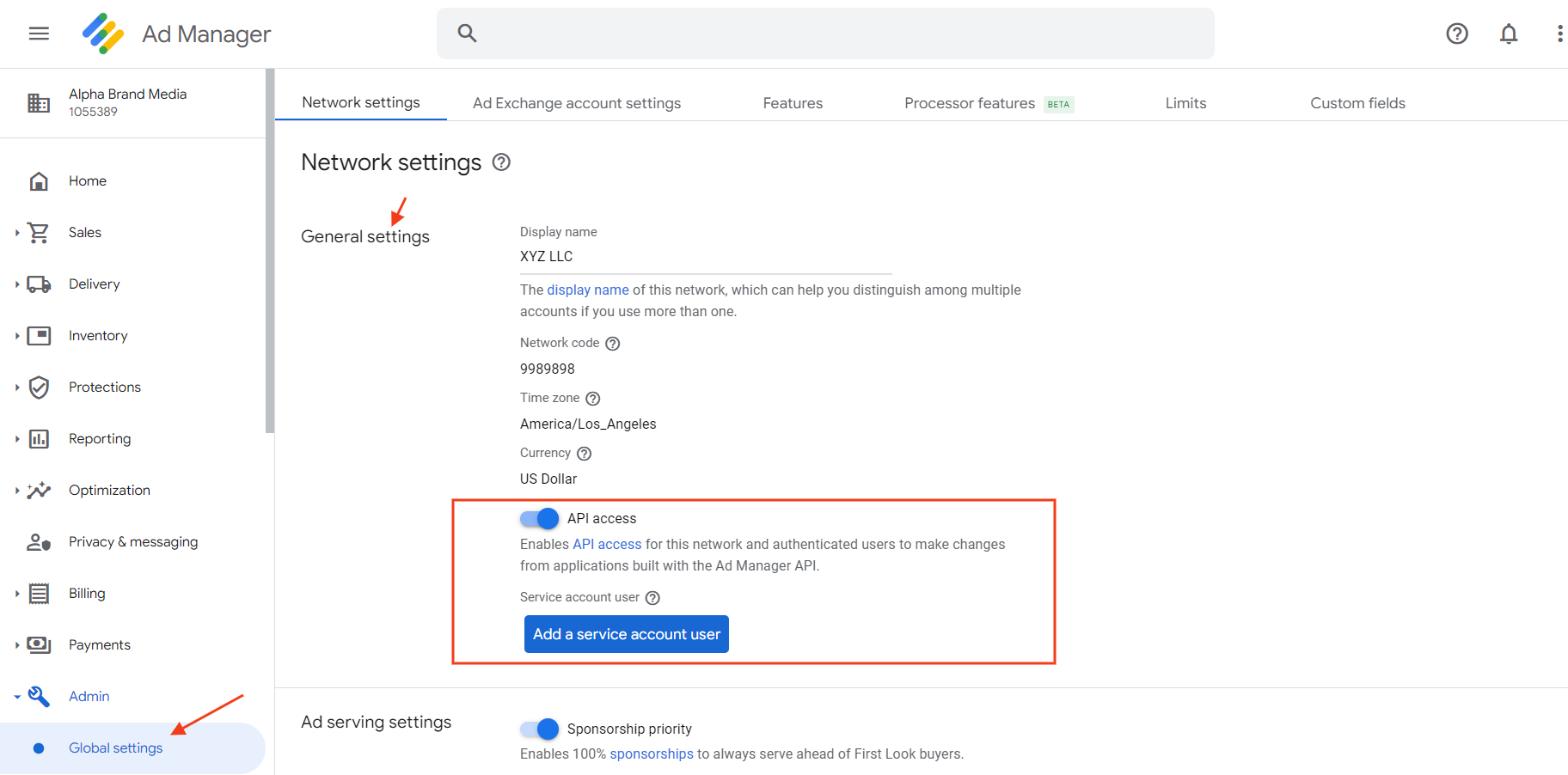
Task: Open the Limits tab
Action: coord(1185,103)
